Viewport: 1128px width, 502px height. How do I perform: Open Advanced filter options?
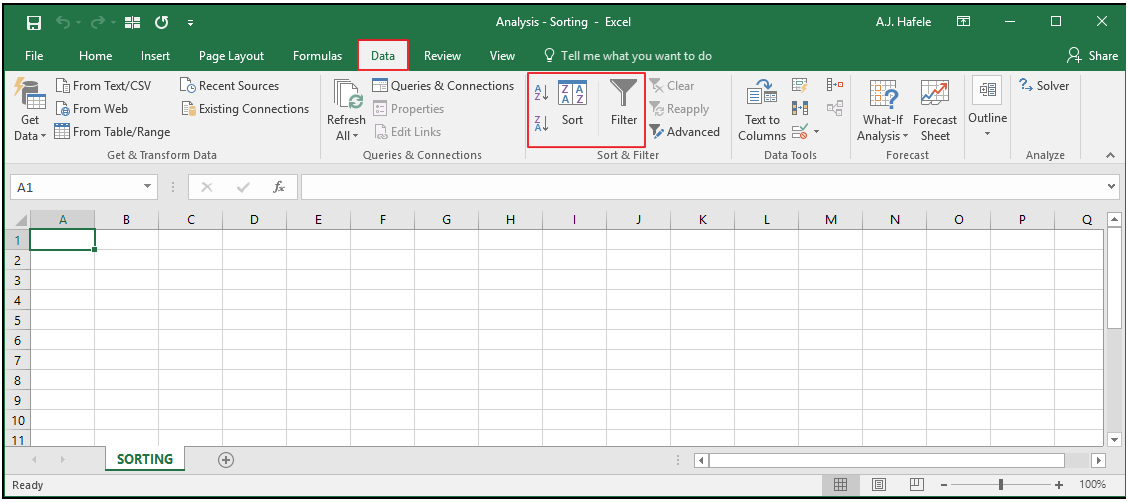[x=685, y=132]
